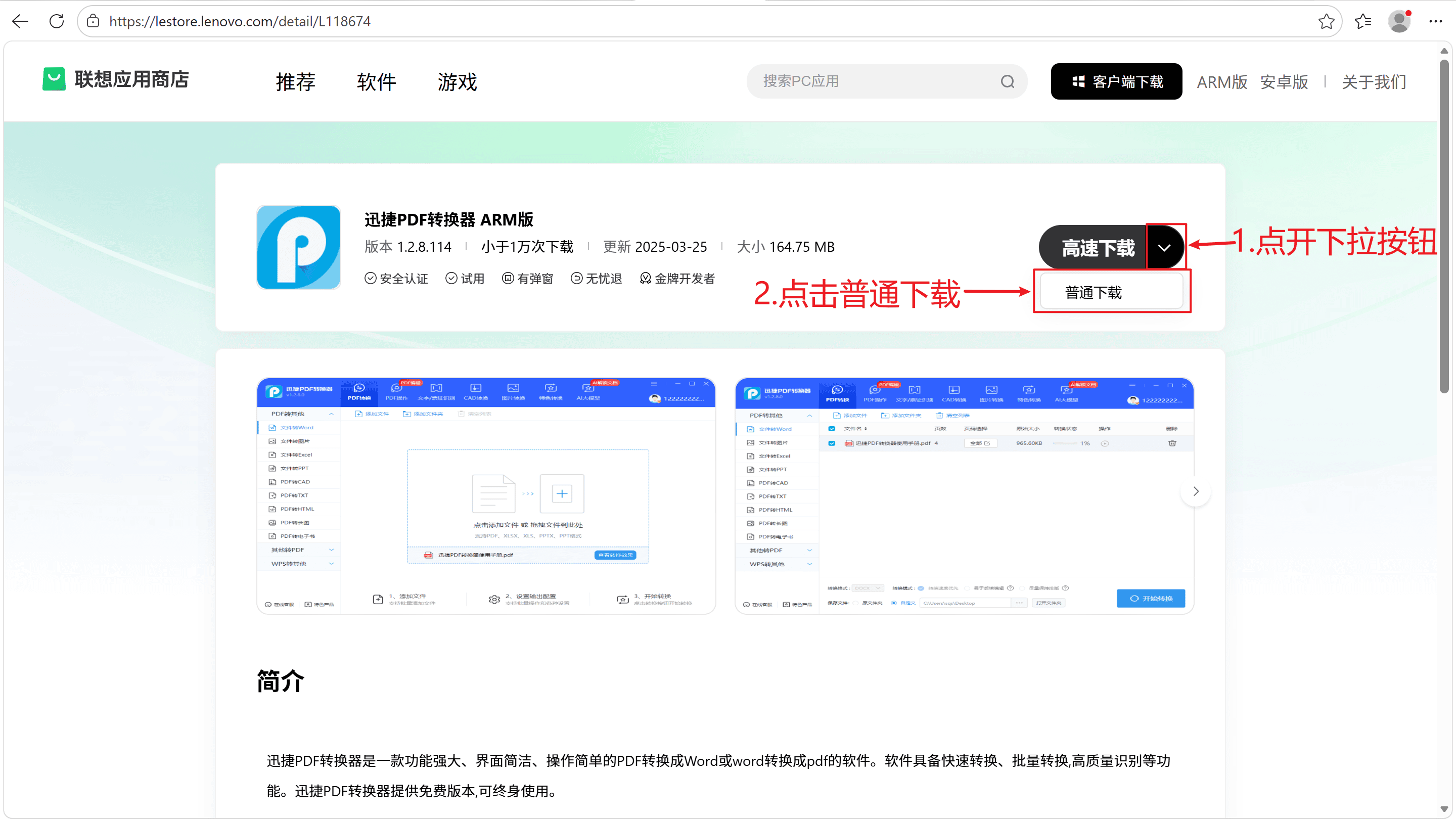Show next screenshot with the right arrow
The image size is (1456, 819).
tap(1196, 491)
